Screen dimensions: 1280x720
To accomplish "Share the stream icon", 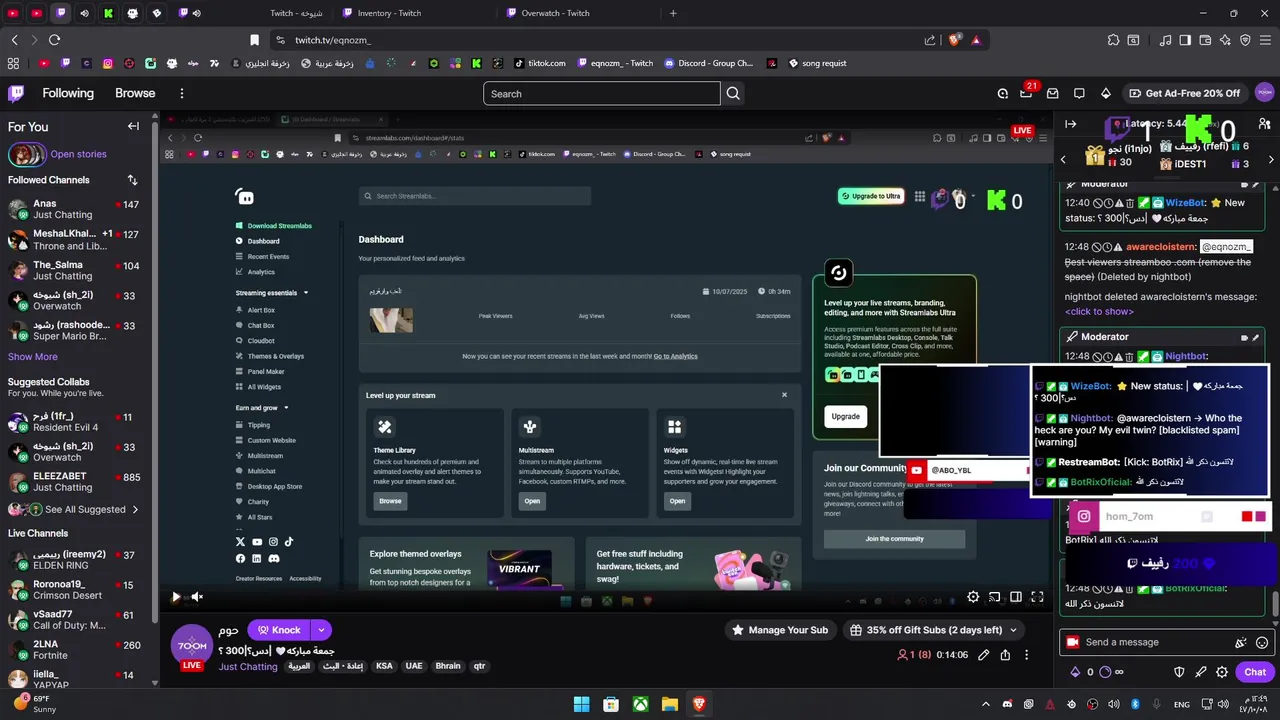I will click(x=1005, y=655).
